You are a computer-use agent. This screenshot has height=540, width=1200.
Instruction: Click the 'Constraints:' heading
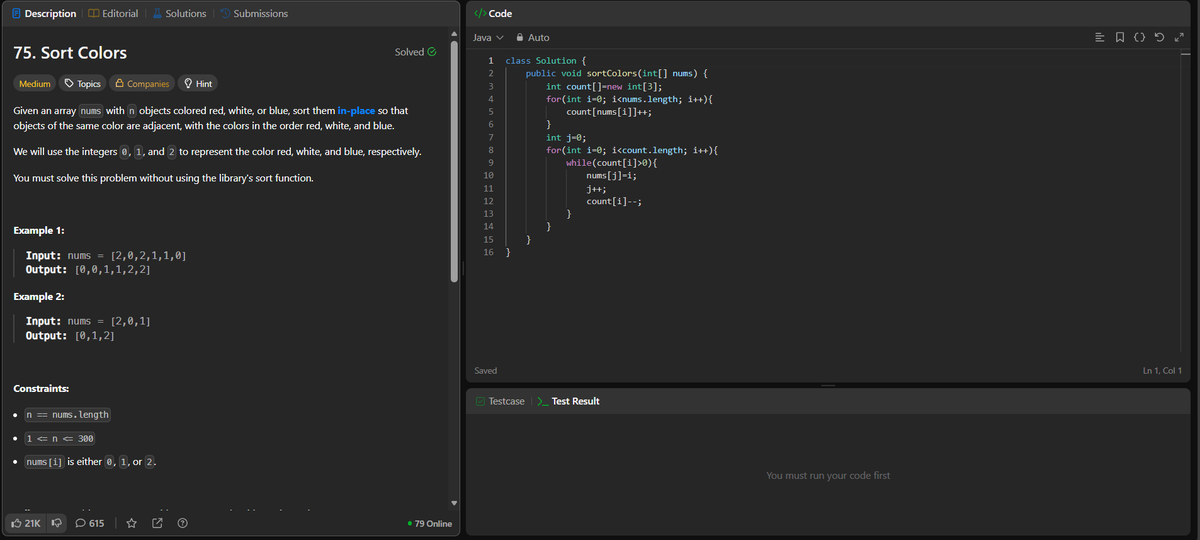pyautogui.click(x=41, y=388)
